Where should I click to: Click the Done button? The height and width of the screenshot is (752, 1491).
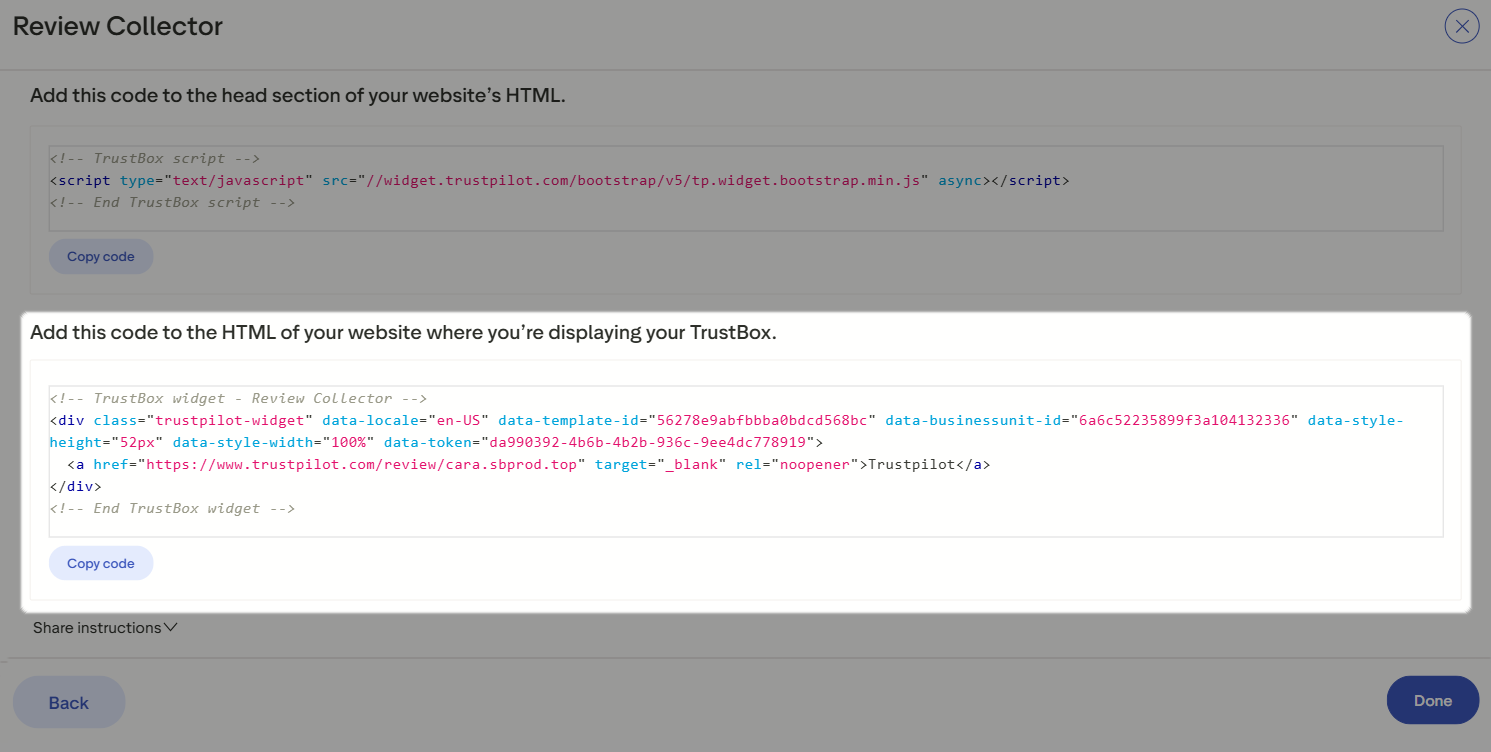1433,700
